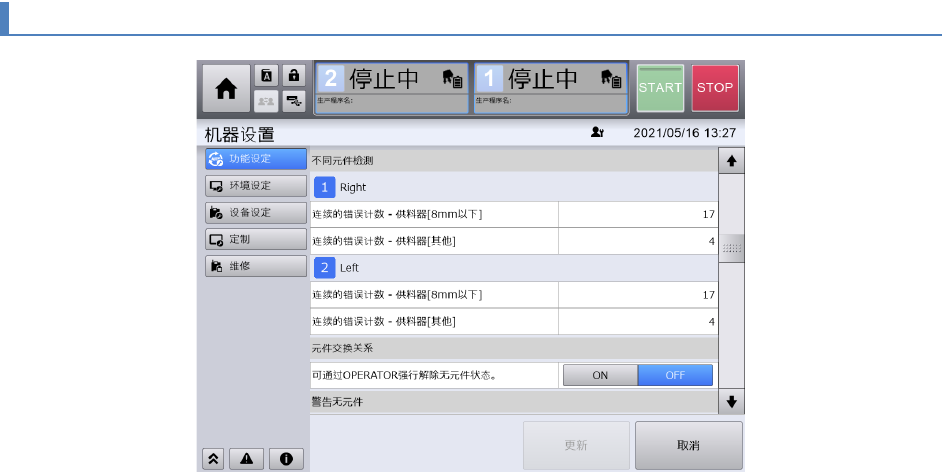Click lane 1 manual operation icon
The width and height of the screenshot is (942, 472).
[x=611, y=79]
